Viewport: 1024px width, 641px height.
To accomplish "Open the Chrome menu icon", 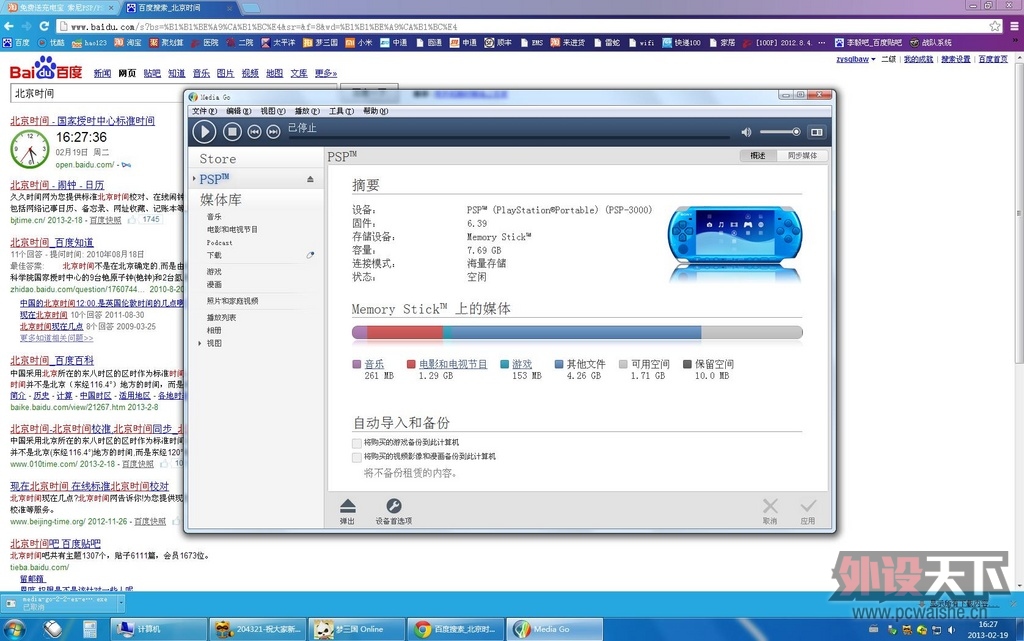I will click(1014, 26).
